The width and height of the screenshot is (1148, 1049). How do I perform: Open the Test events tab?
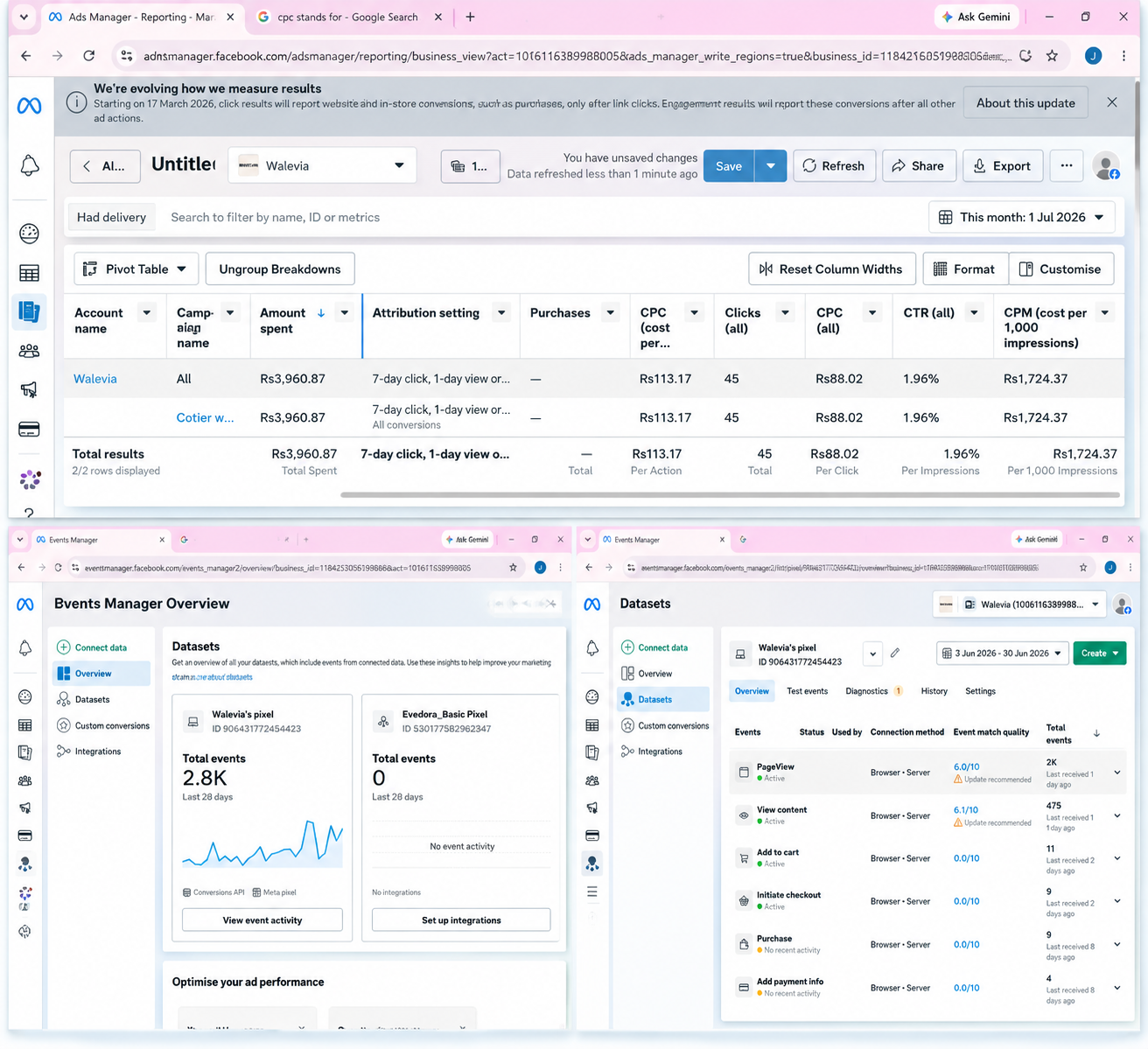(x=807, y=691)
